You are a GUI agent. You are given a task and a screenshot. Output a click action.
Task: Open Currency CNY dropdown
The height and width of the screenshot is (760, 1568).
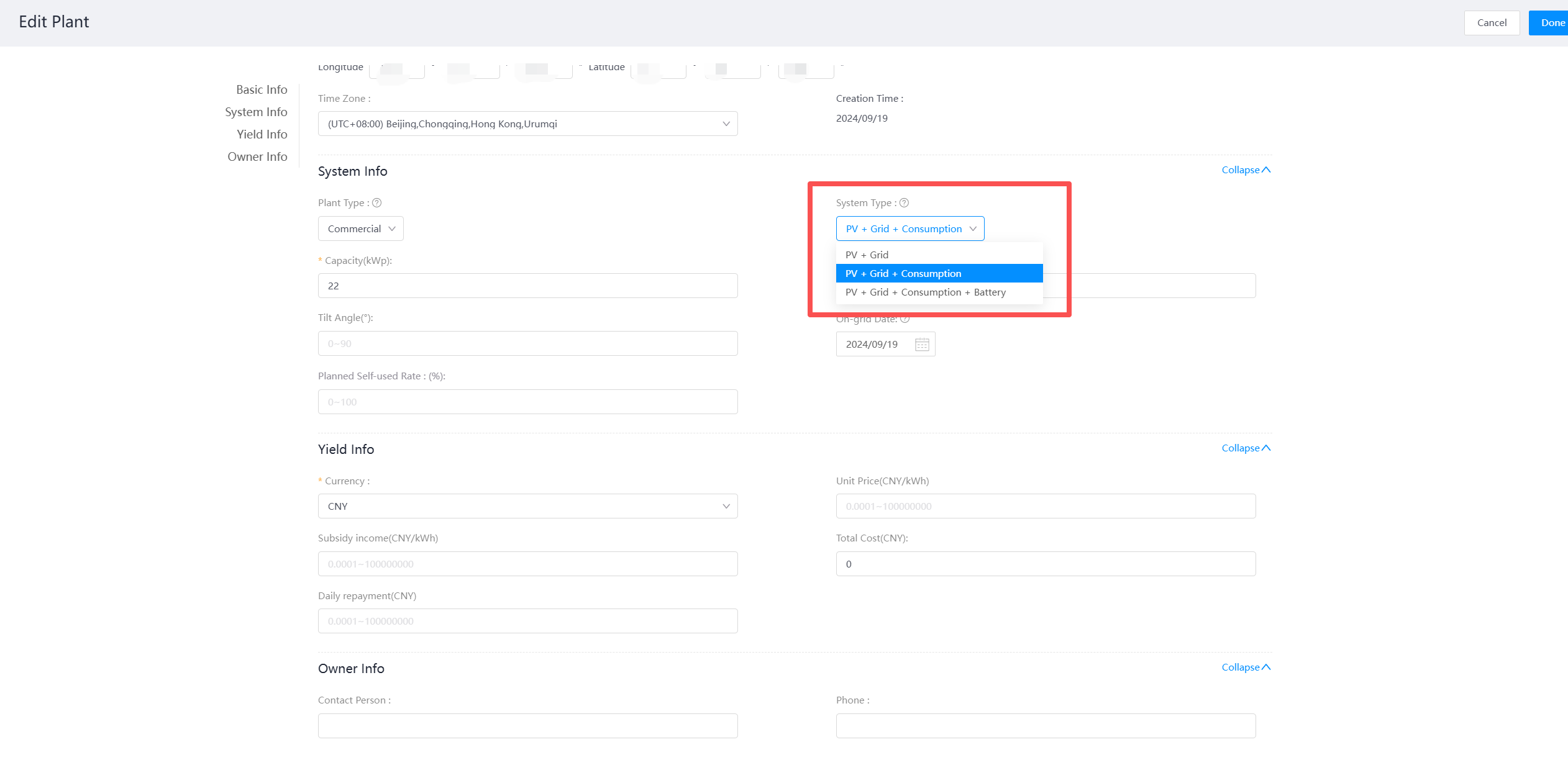point(527,506)
